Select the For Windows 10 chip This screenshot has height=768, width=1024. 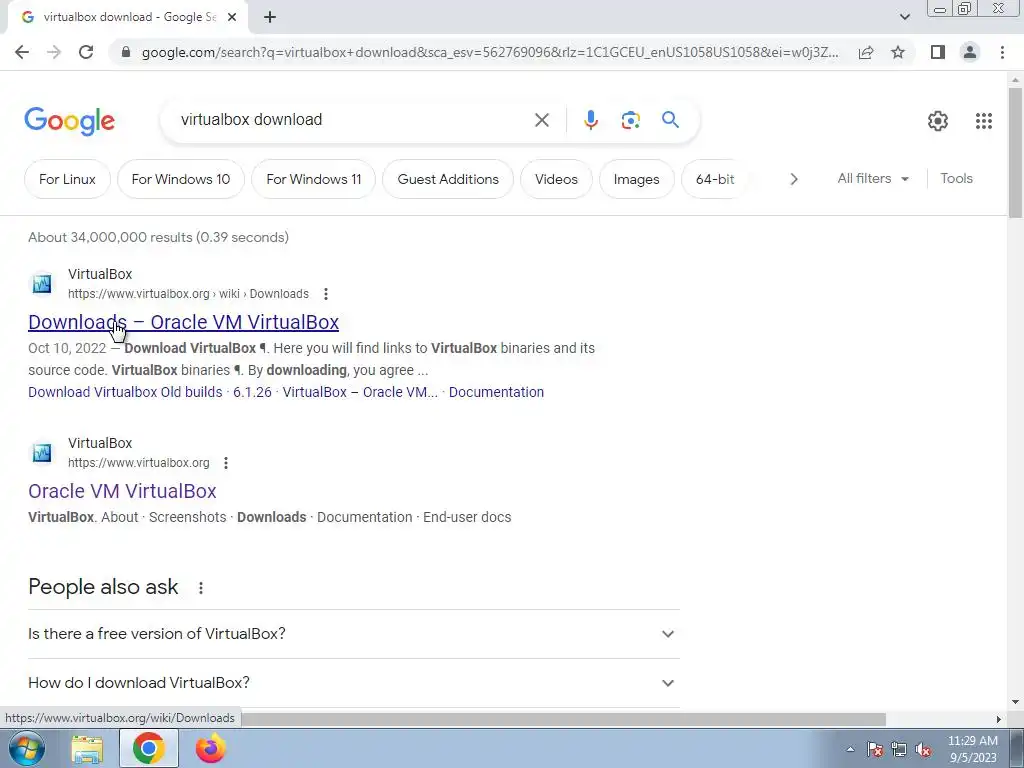click(181, 179)
